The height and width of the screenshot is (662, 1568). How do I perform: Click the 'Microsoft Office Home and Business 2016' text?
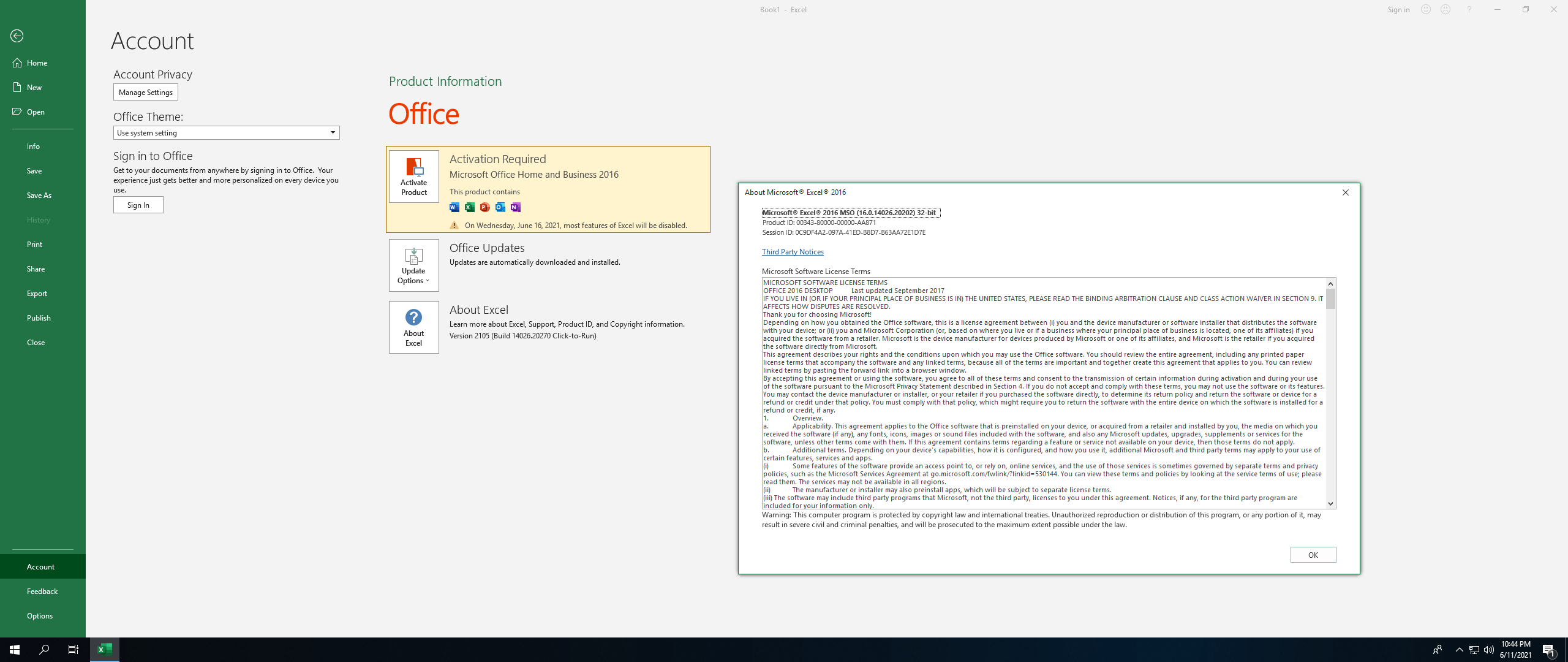click(534, 175)
